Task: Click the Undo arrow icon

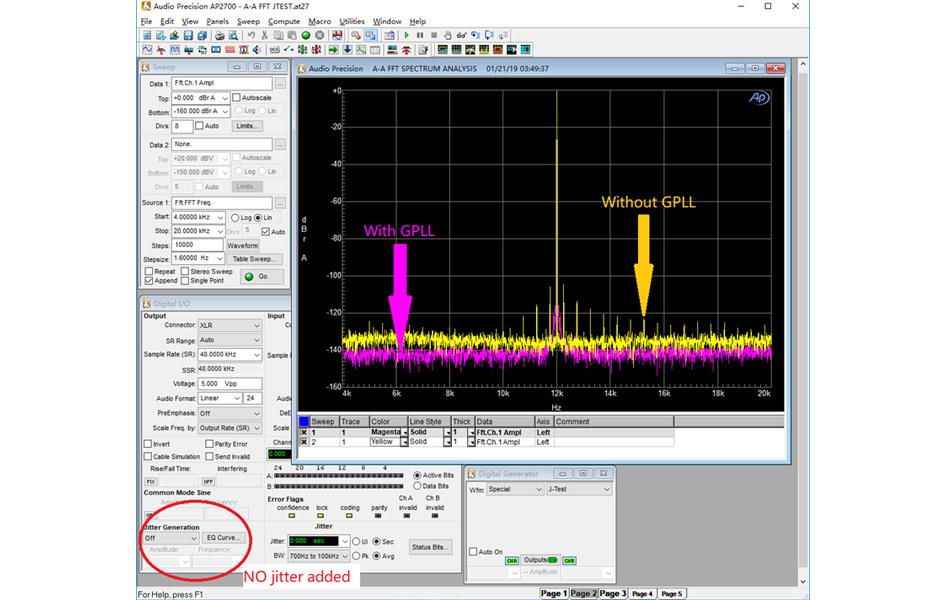Action: [251, 35]
